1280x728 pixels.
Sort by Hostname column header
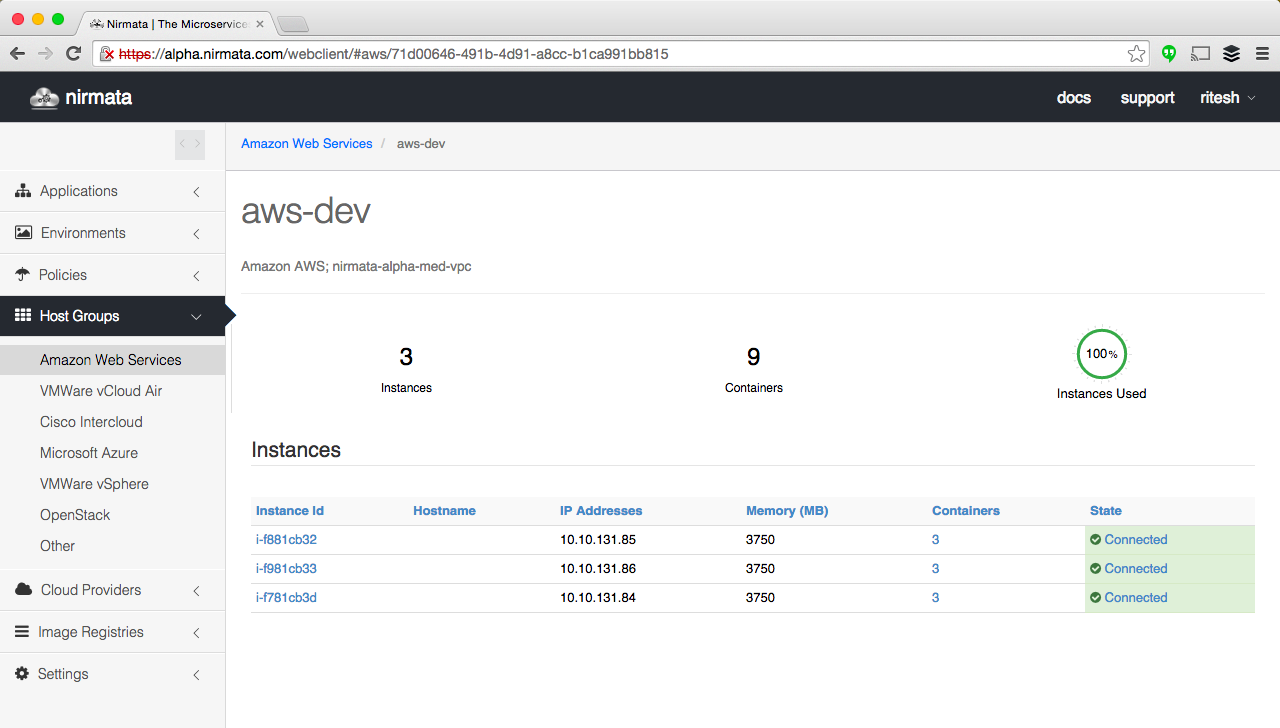coord(444,511)
